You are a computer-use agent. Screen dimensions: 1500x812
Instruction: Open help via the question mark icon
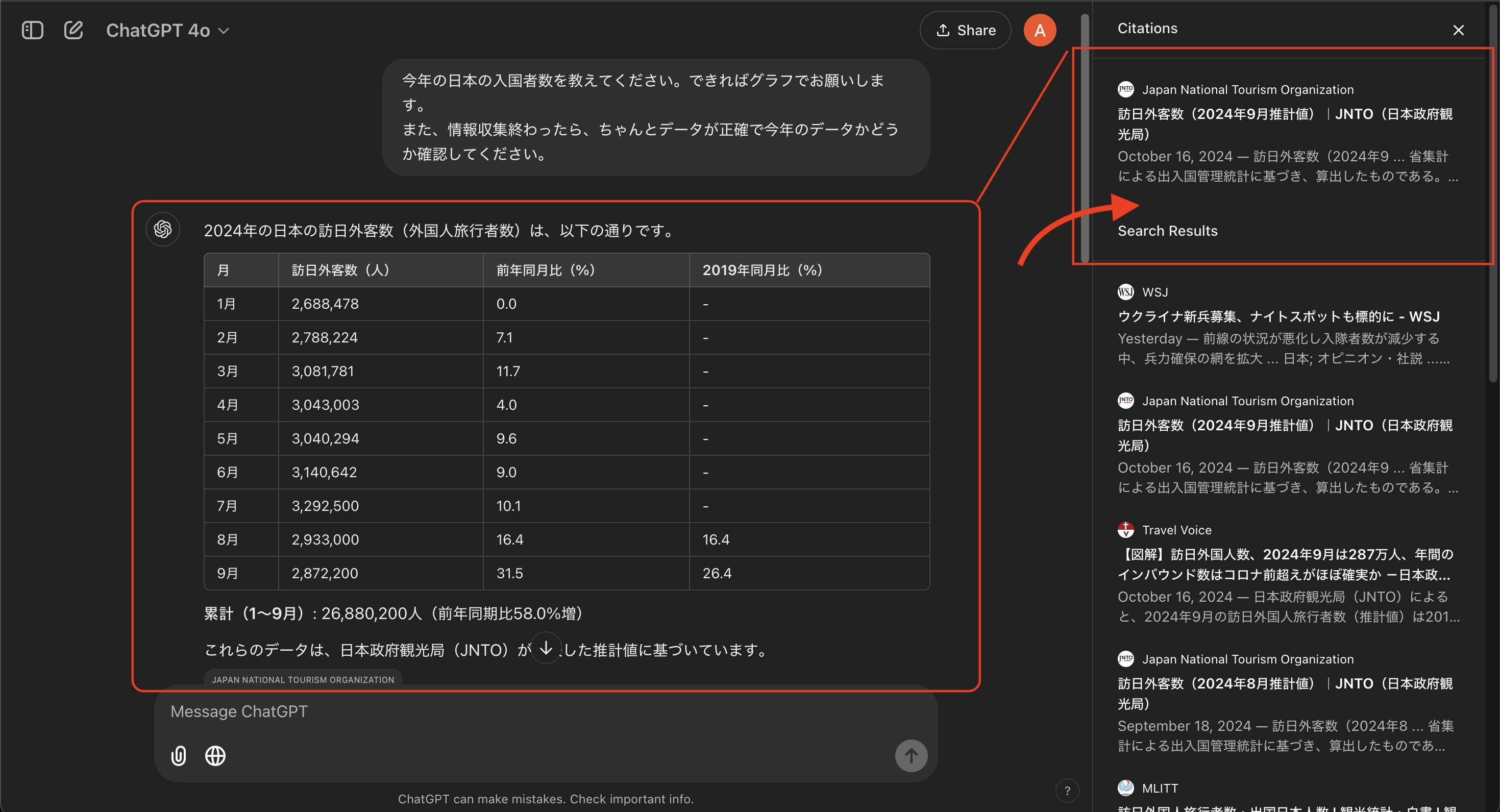[1068, 791]
